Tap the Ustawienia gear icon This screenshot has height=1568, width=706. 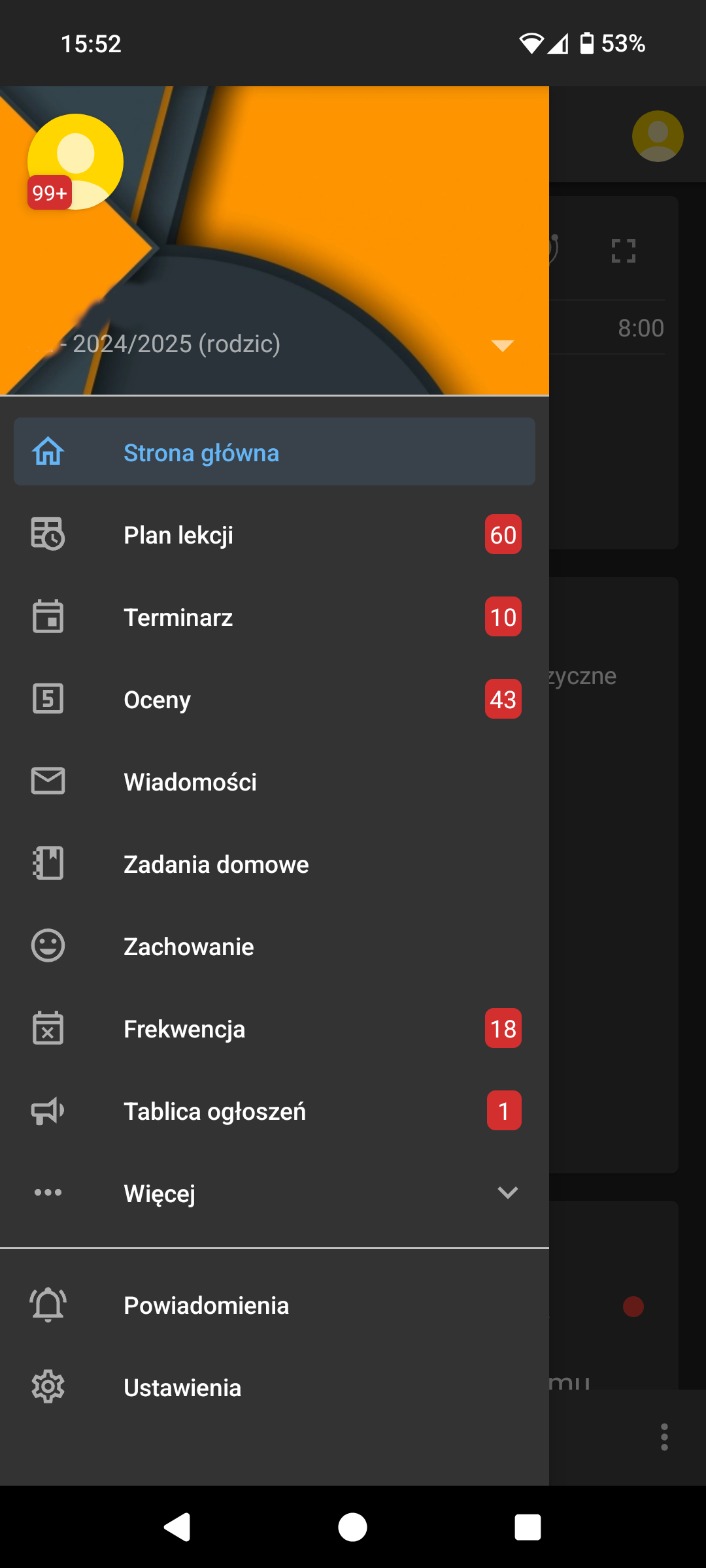[48, 1387]
